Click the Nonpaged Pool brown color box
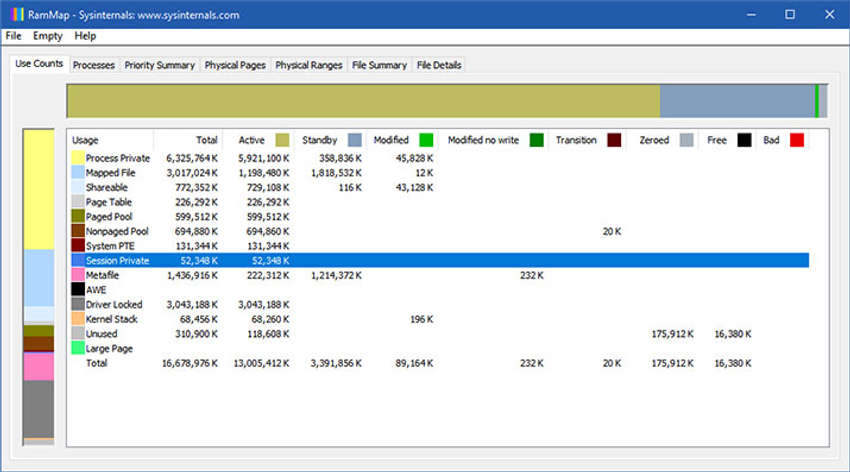The height and width of the screenshot is (472, 850). [78, 231]
